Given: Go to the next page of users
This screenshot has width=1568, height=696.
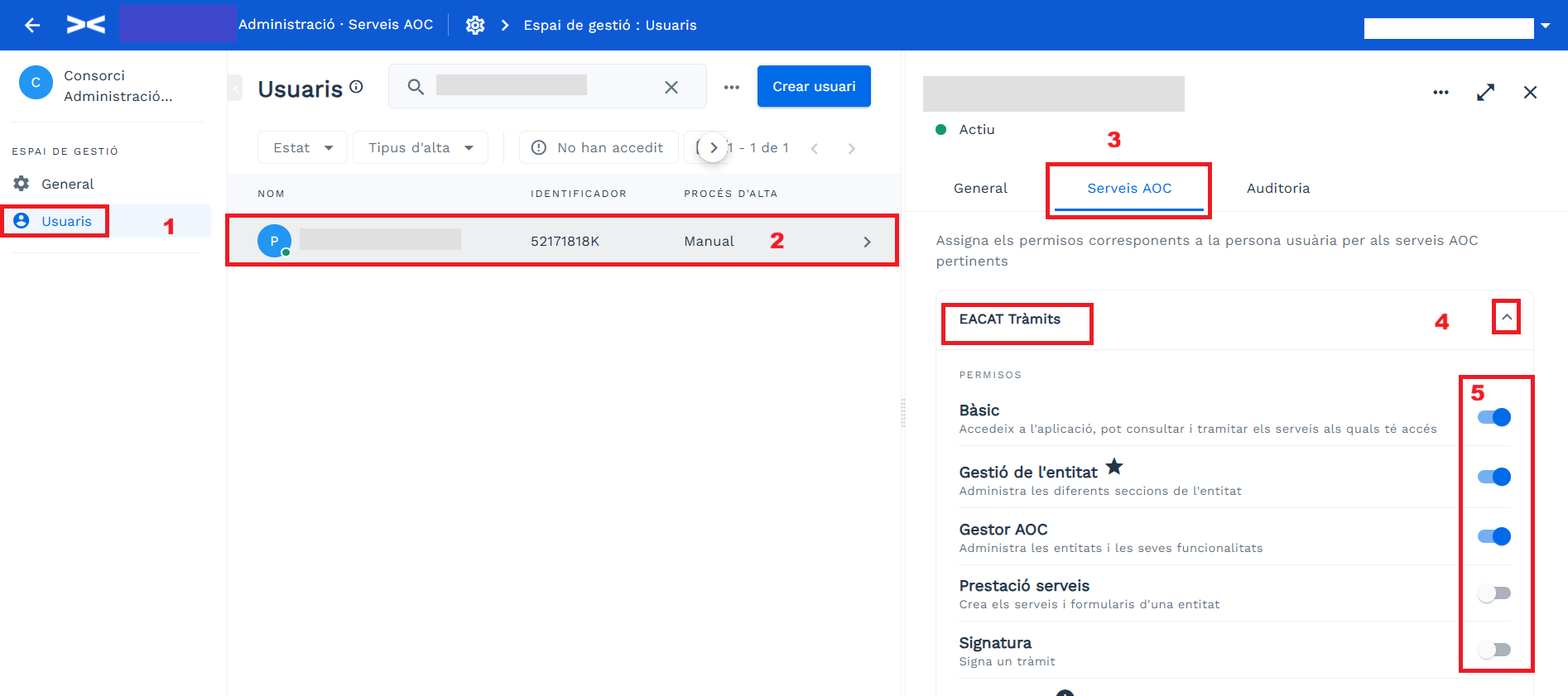Looking at the screenshot, I should (x=851, y=148).
